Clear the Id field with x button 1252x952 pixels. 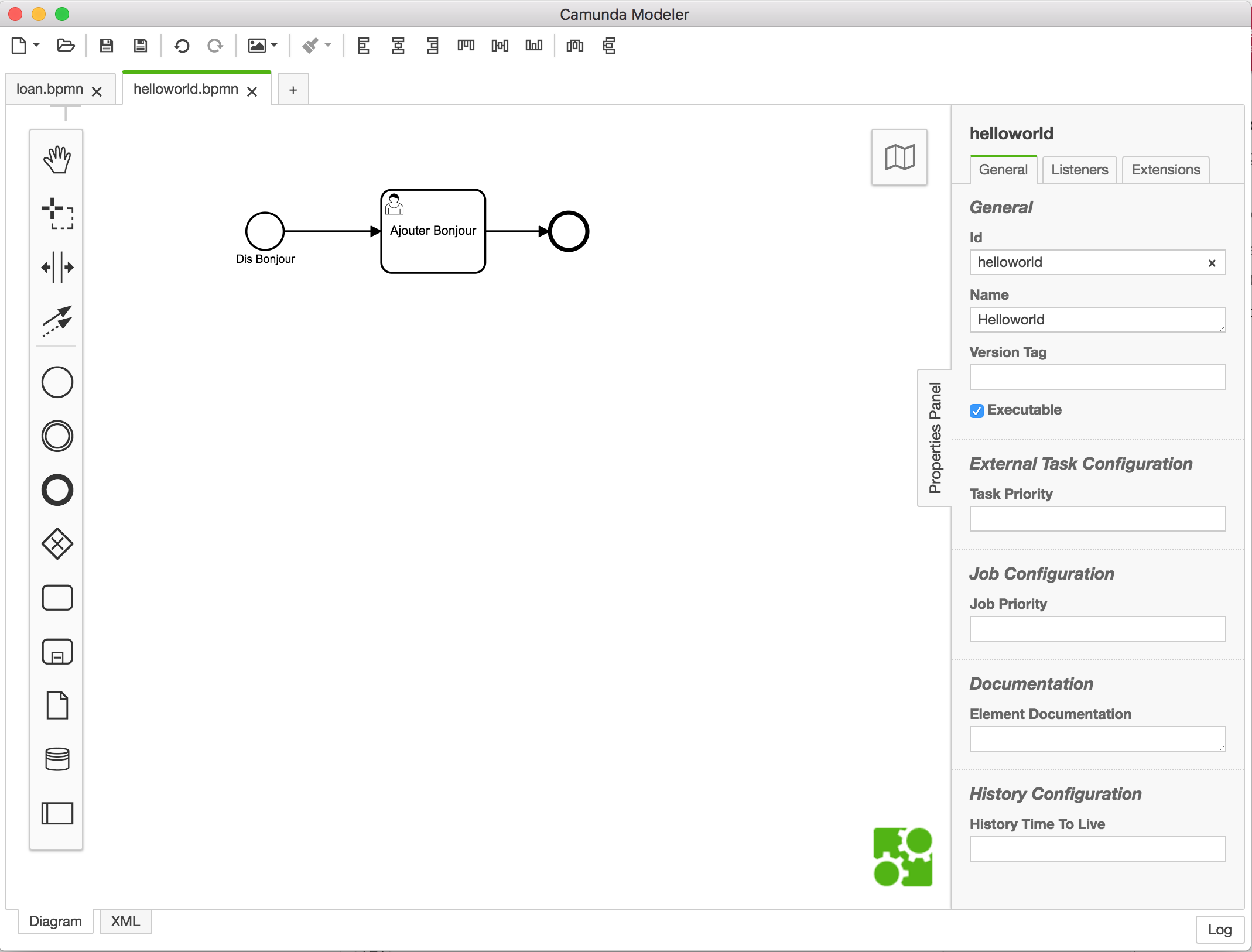(1212, 263)
